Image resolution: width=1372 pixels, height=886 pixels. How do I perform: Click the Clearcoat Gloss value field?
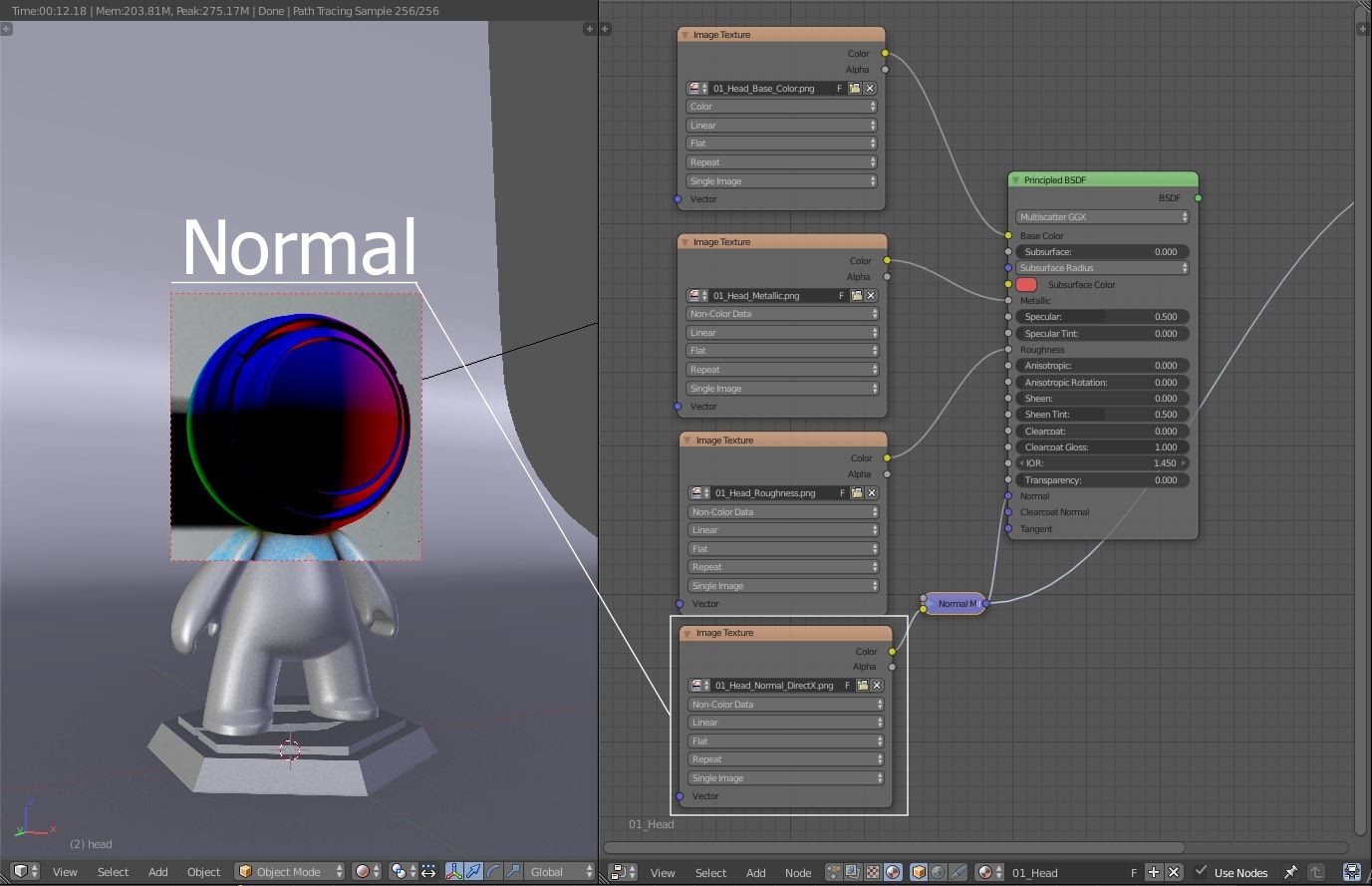1102,447
